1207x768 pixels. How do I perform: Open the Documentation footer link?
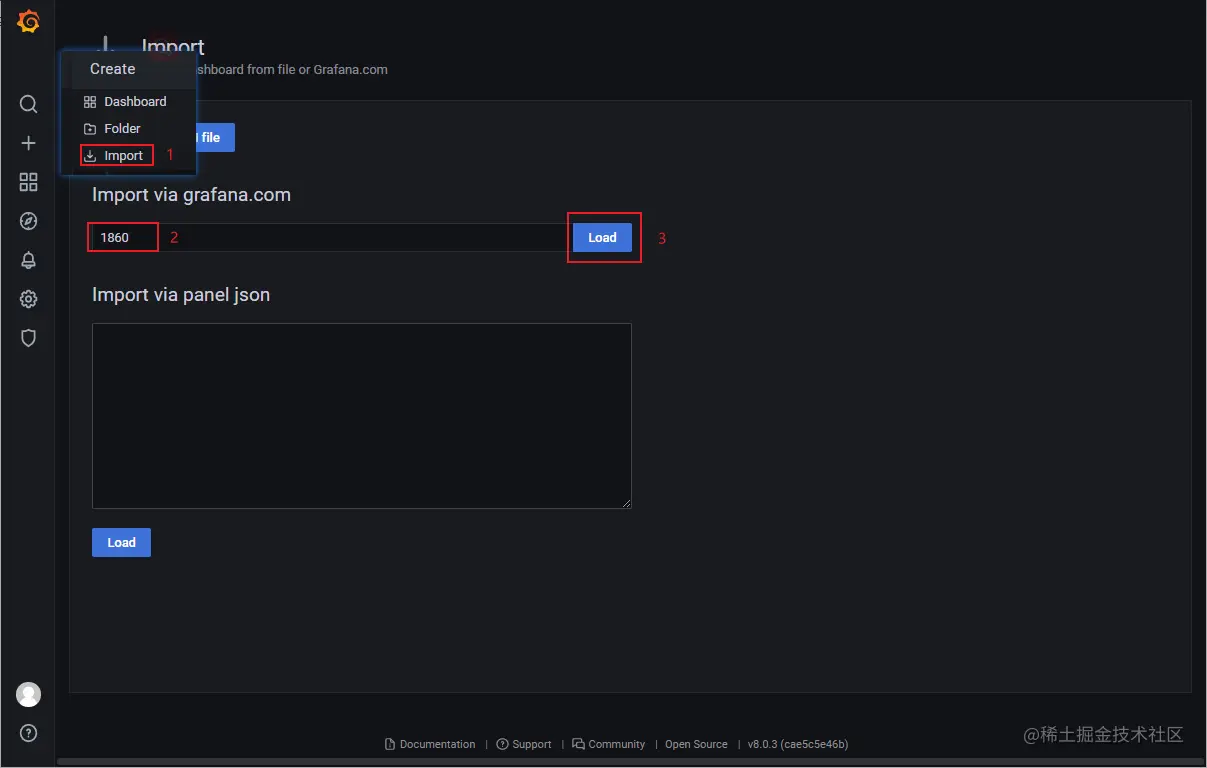(x=430, y=744)
